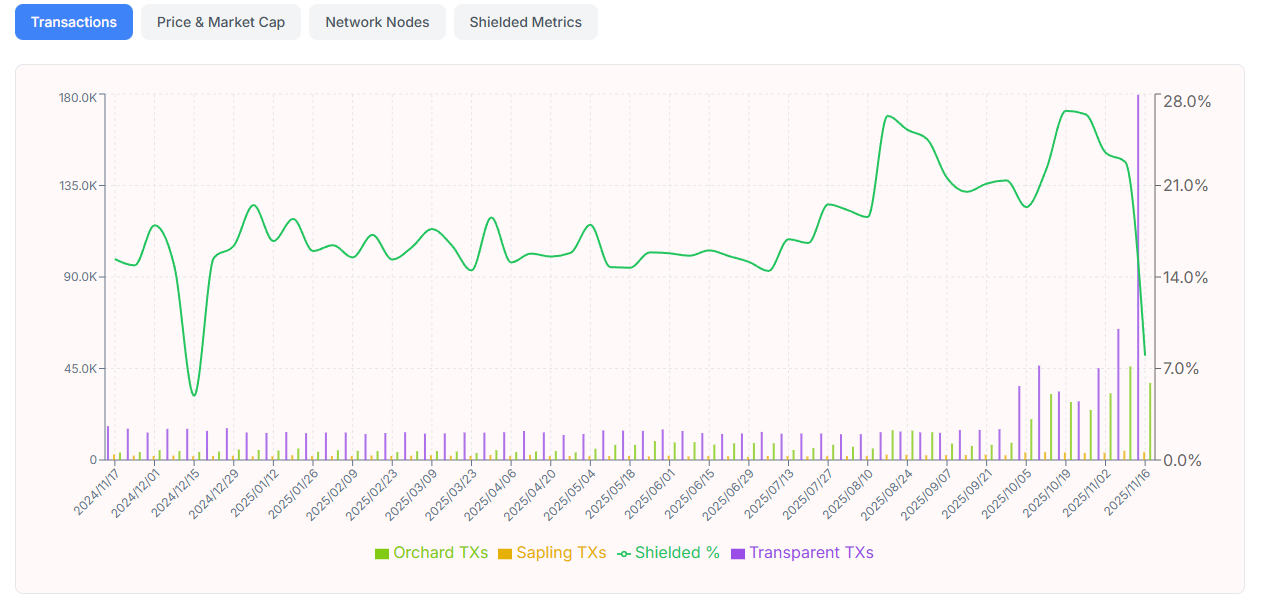Click the 2025/11/16 x-axis date label

(x=1125, y=493)
